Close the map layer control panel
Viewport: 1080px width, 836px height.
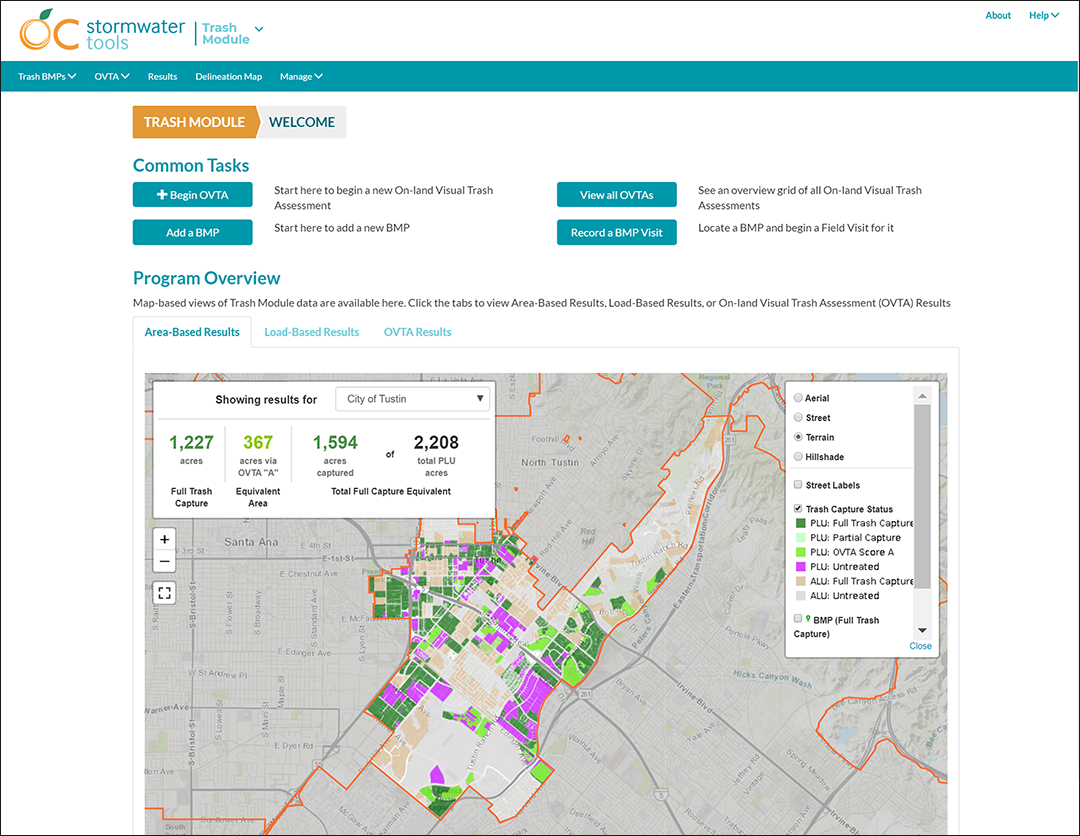(x=920, y=646)
